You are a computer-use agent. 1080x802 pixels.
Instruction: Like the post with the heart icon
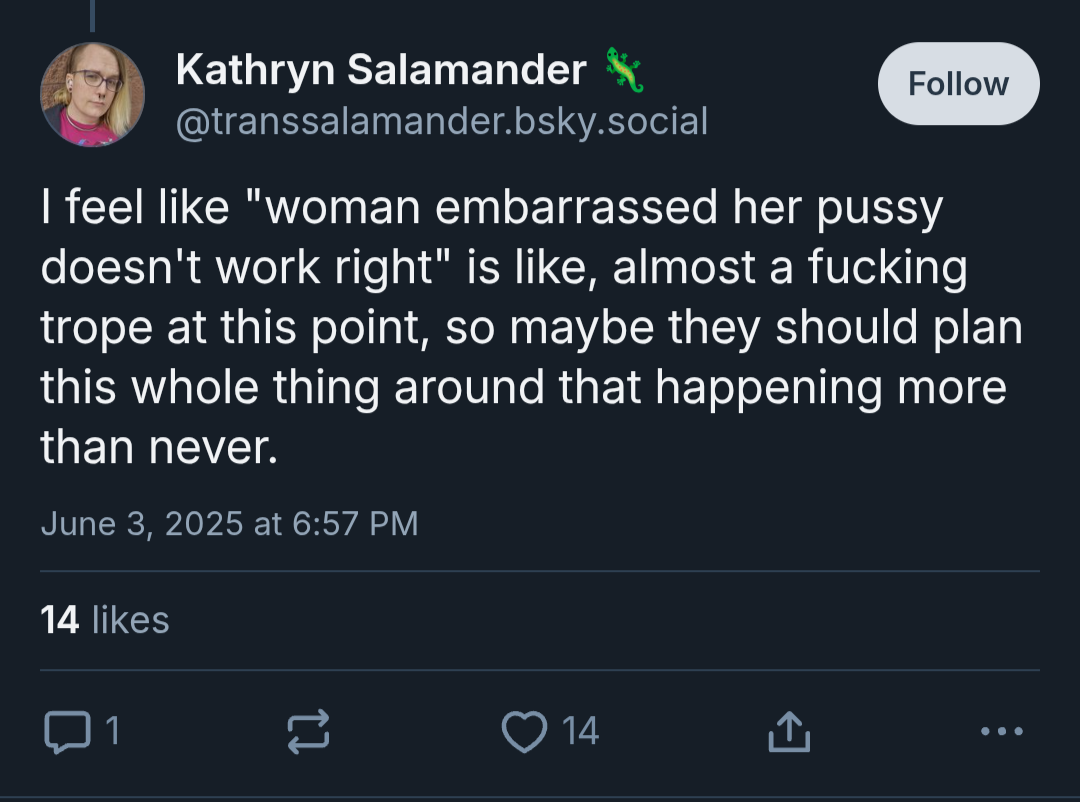(x=524, y=731)
